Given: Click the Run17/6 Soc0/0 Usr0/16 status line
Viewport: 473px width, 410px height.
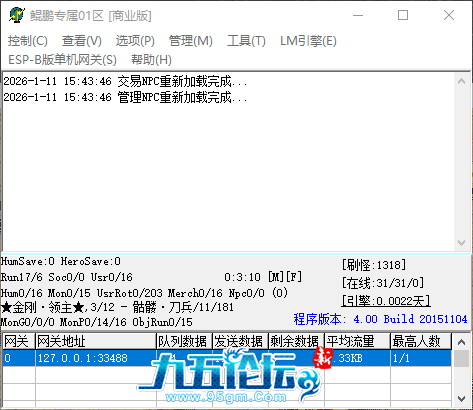Looking at the screenshot, I should 67,277.
